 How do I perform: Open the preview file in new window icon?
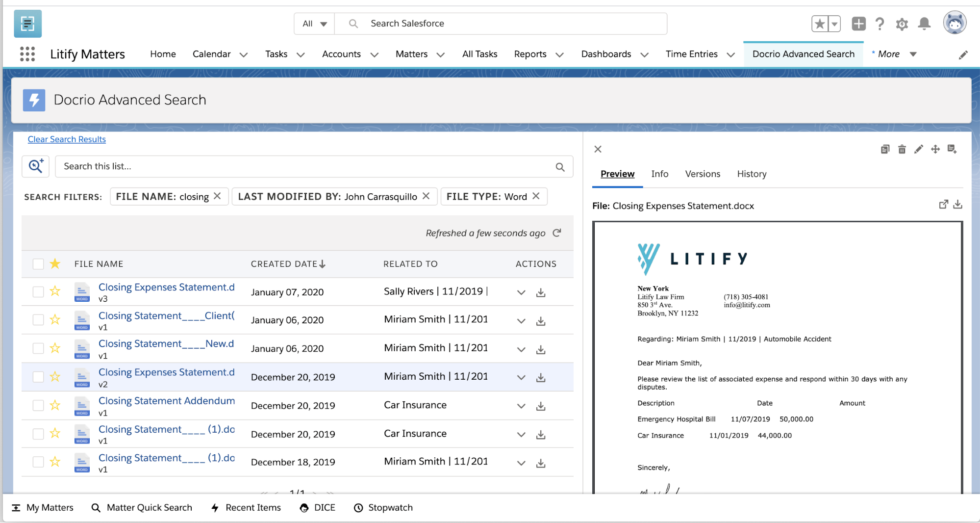point(943,204)
